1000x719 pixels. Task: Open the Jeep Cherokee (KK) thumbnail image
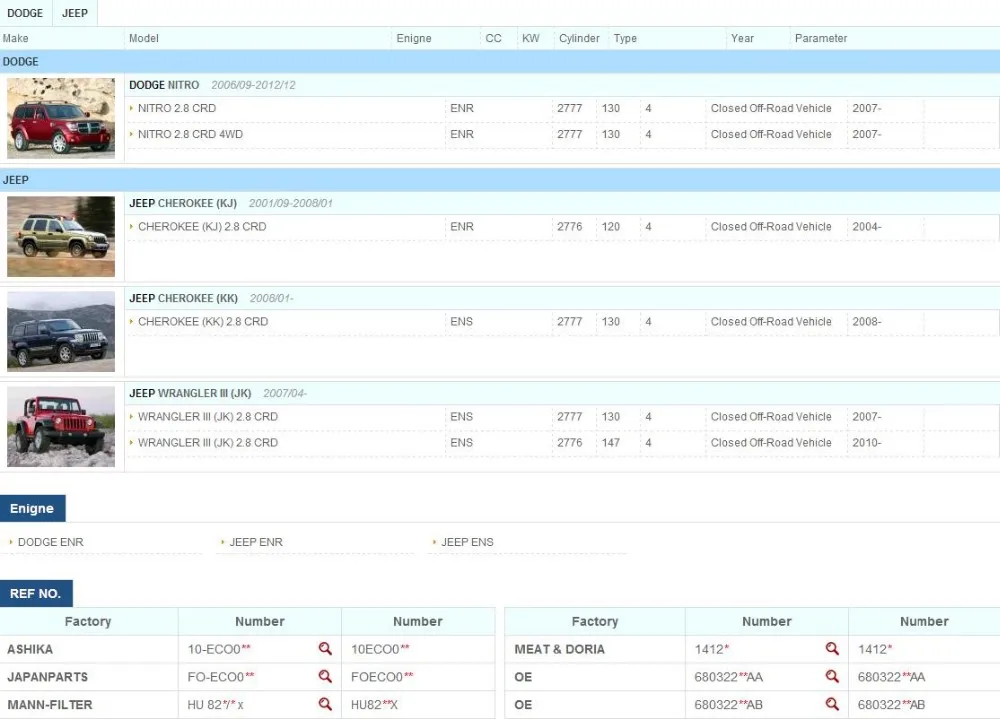(61, 331)
